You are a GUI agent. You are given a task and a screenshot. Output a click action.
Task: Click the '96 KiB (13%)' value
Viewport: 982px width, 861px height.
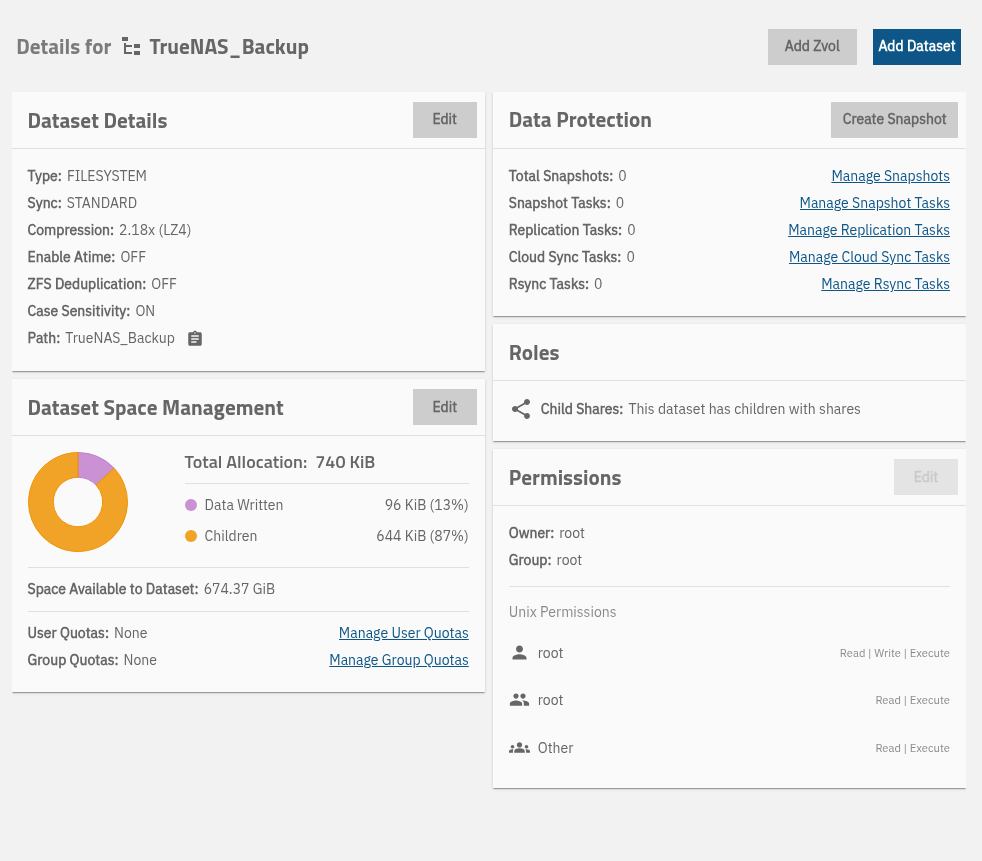426,505
